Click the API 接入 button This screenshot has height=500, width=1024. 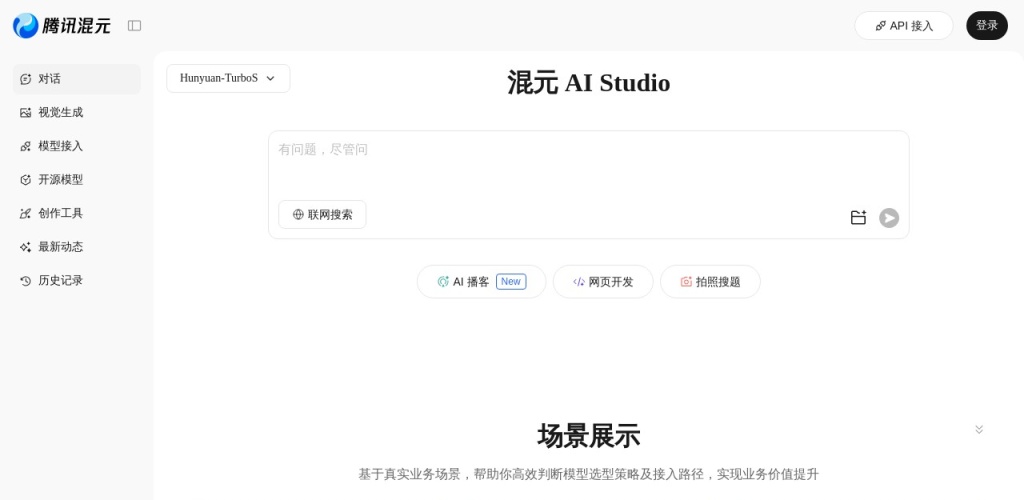(x=904, y=25)
